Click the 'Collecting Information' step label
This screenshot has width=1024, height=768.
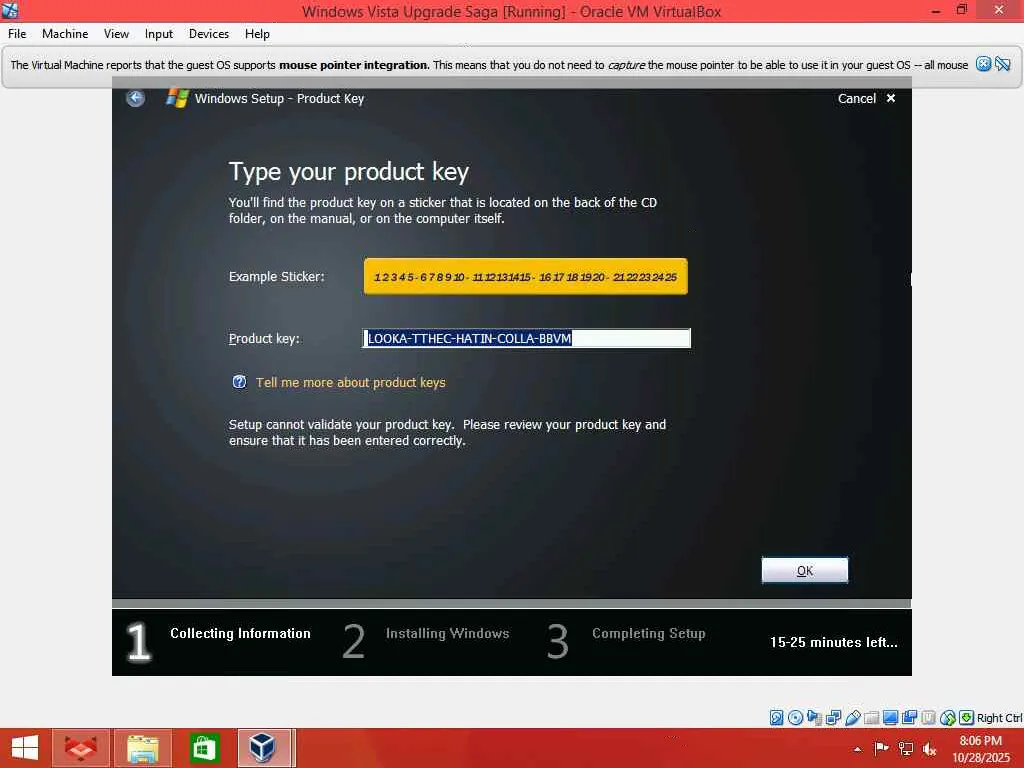tap(240, 633)
